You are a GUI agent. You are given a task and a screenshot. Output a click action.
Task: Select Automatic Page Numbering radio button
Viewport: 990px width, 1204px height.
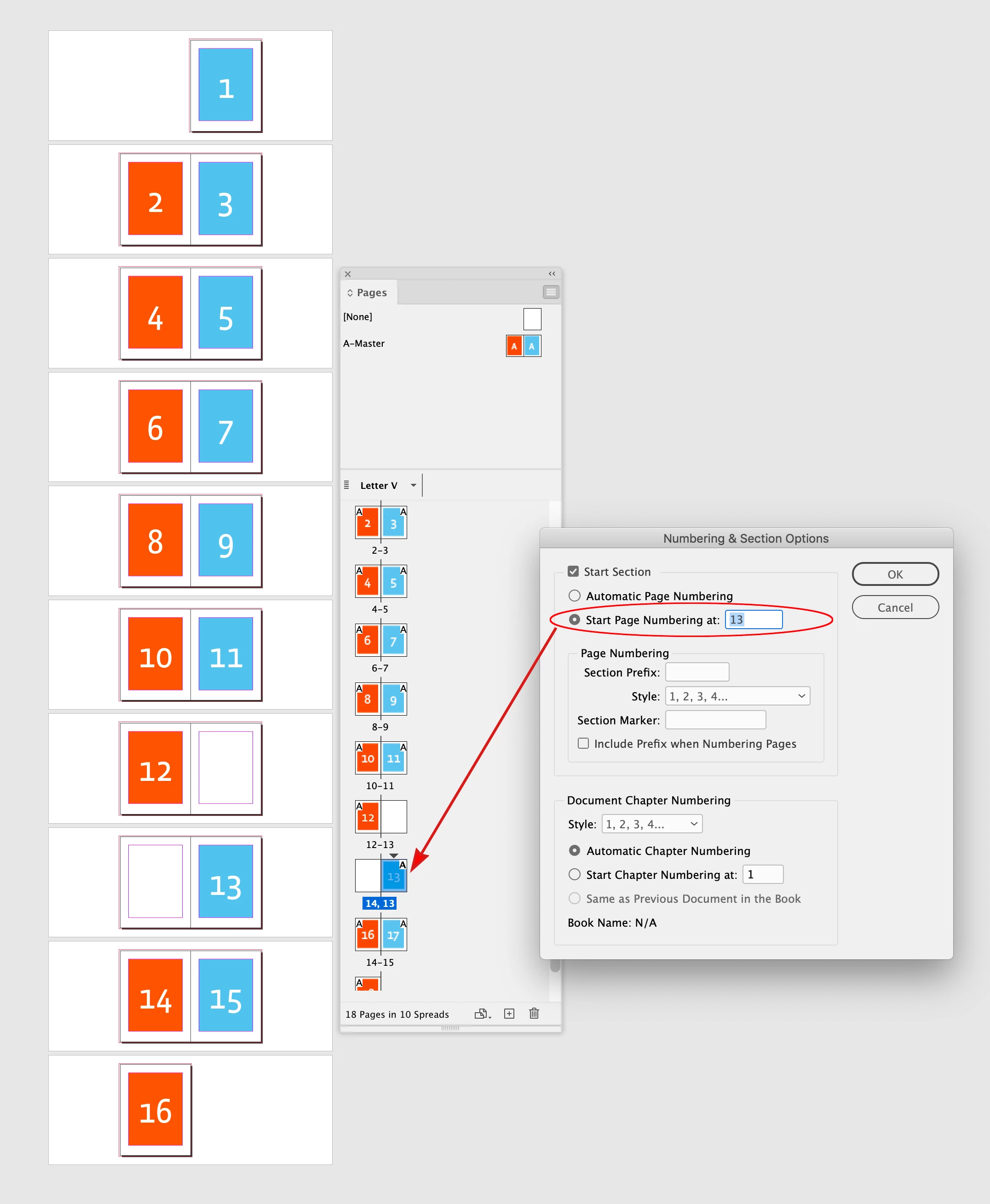[574, 596]
